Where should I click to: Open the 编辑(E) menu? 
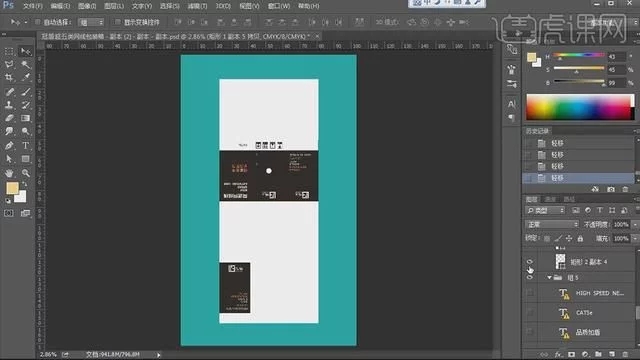click(x=60, y=6)
